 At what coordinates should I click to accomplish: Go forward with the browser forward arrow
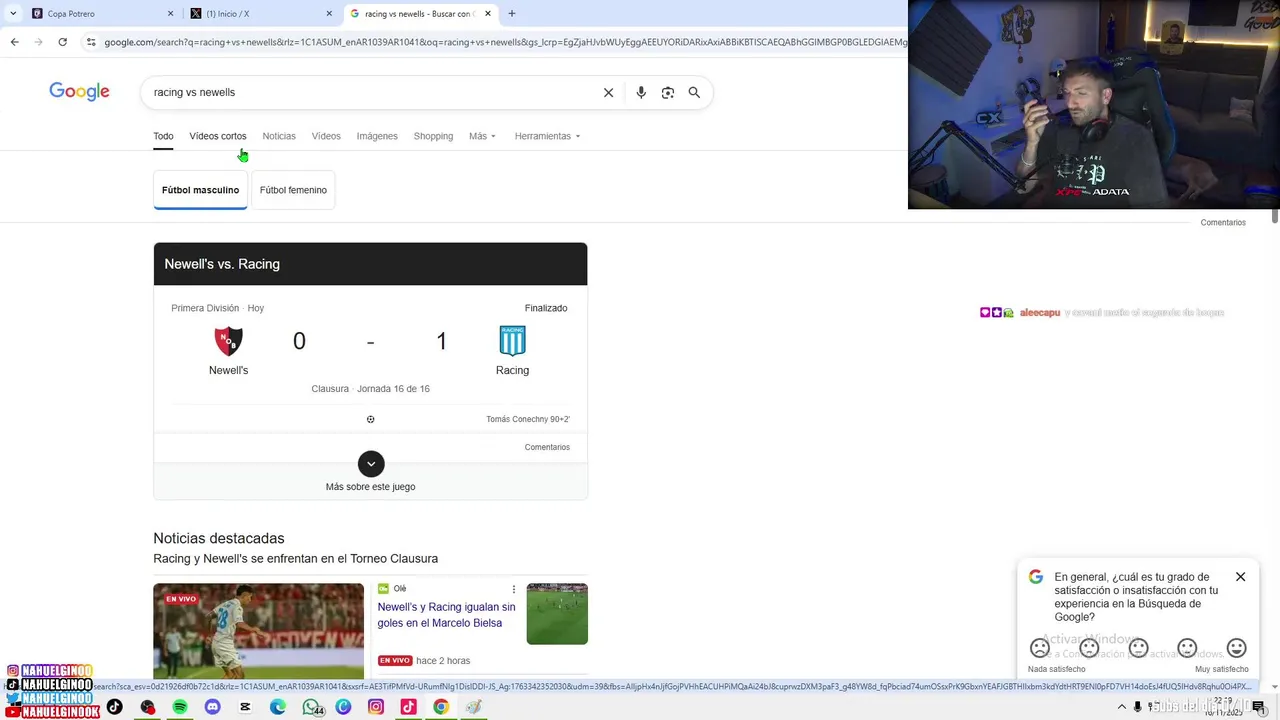coord(38,42)
